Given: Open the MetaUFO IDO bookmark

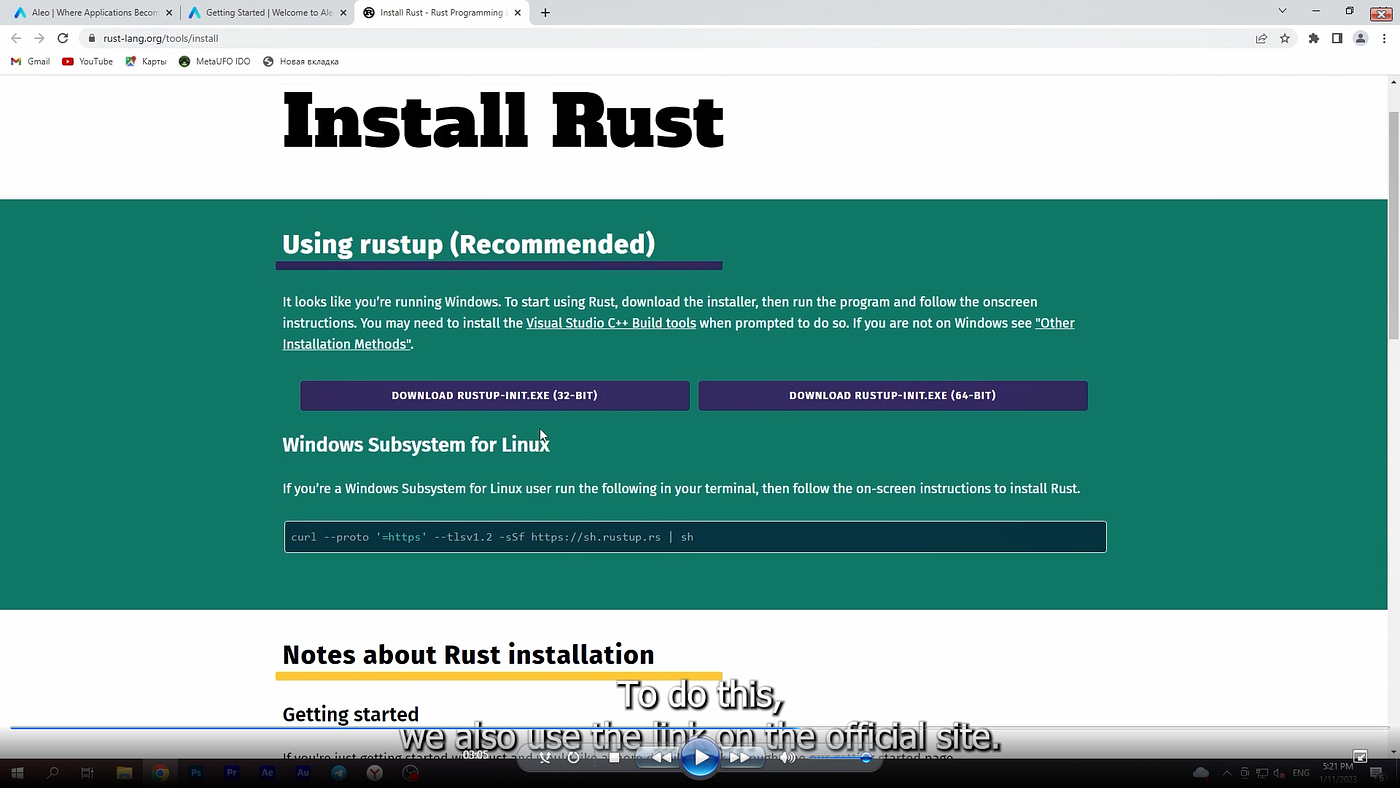Looking at the screenshot, I should pyautogui.click(x=215, y=61).
